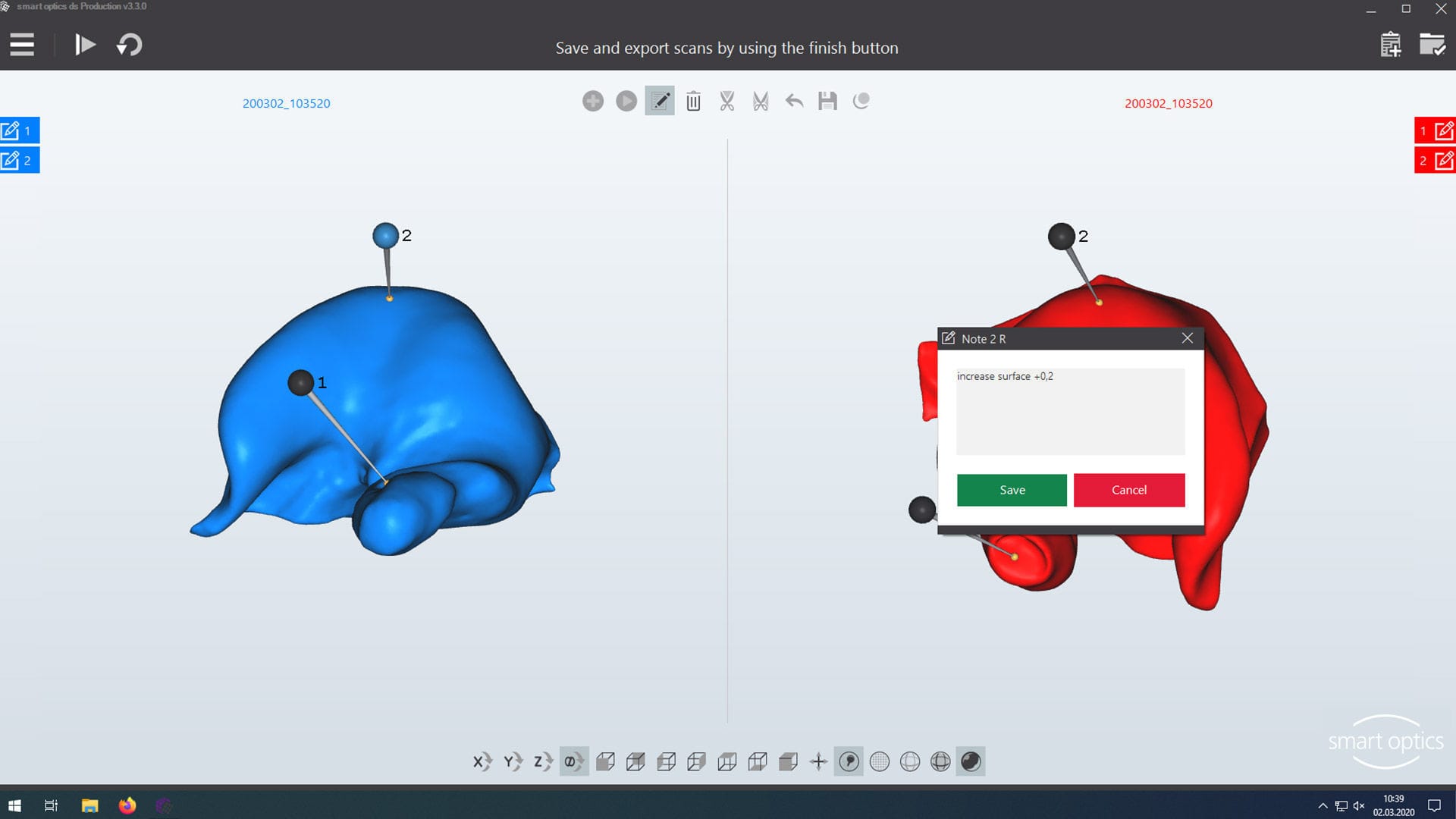
Task: Click the restart scan icon top left
Action: point(129,45)
